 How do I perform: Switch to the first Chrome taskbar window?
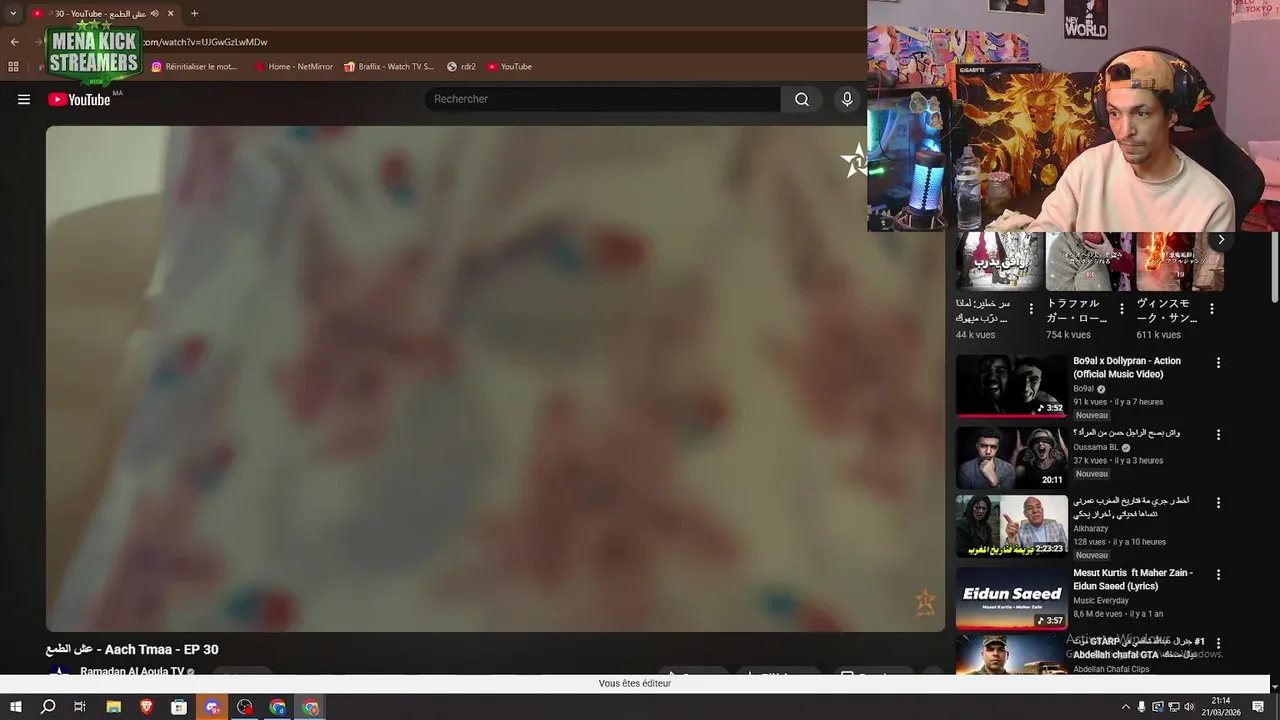(278, 707)
